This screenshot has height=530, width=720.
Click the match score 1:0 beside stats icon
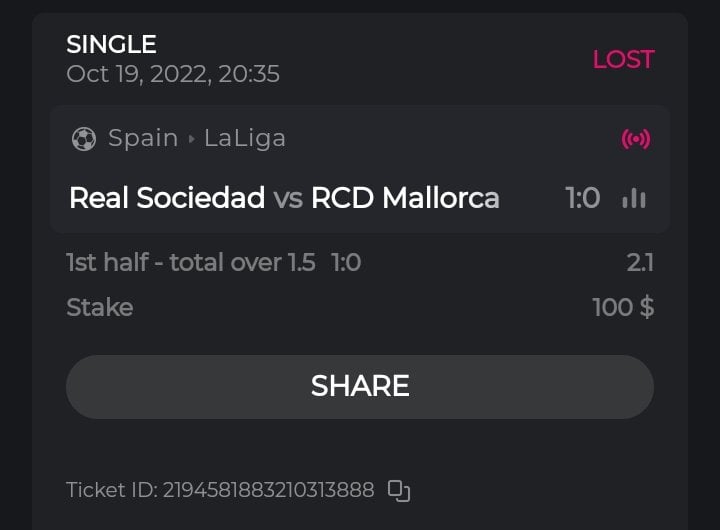coord(583,198)
